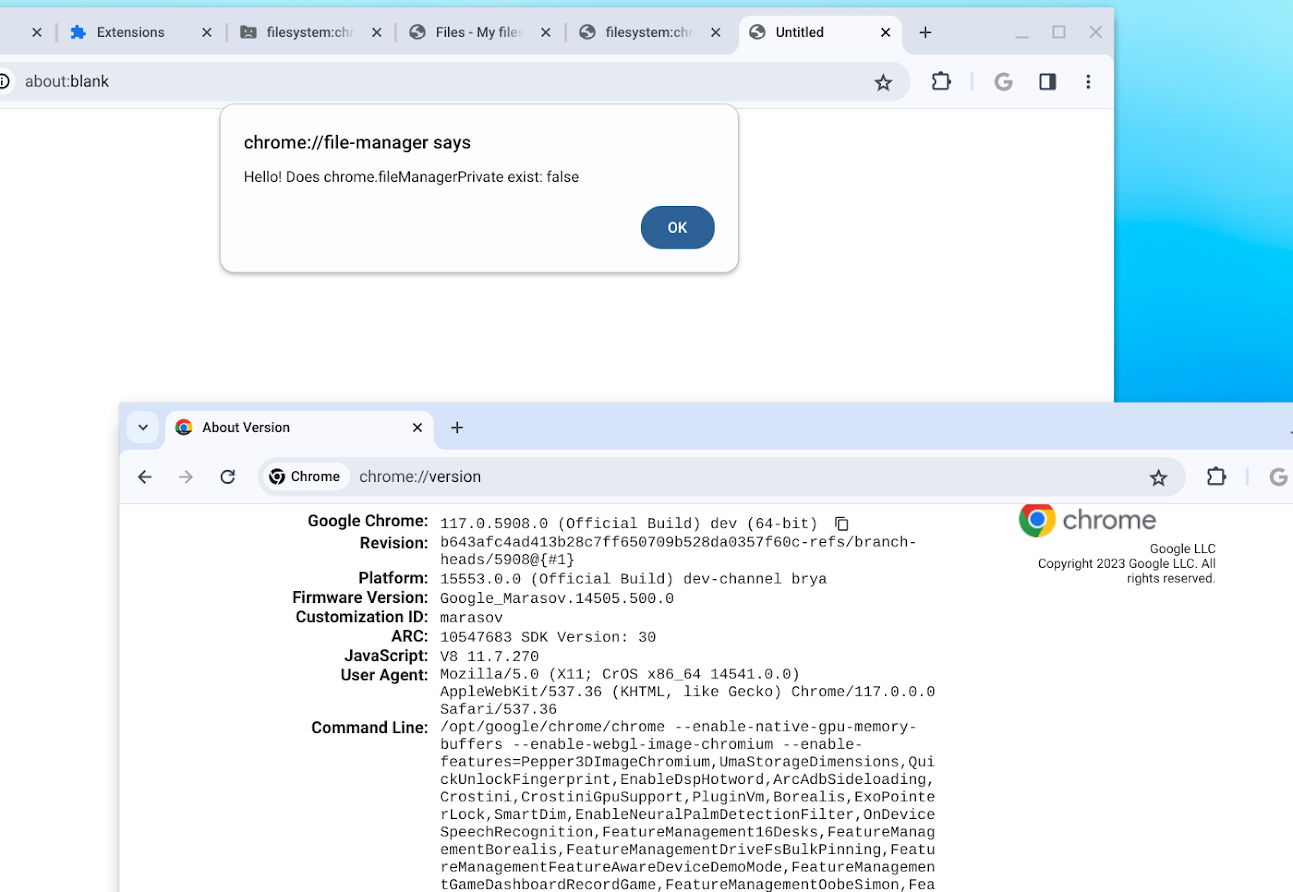Image resolution: width=1293 pixels, height=892 pixels.
Task: Expand the tab search dropdown arrow
Action: pos(143,427)
